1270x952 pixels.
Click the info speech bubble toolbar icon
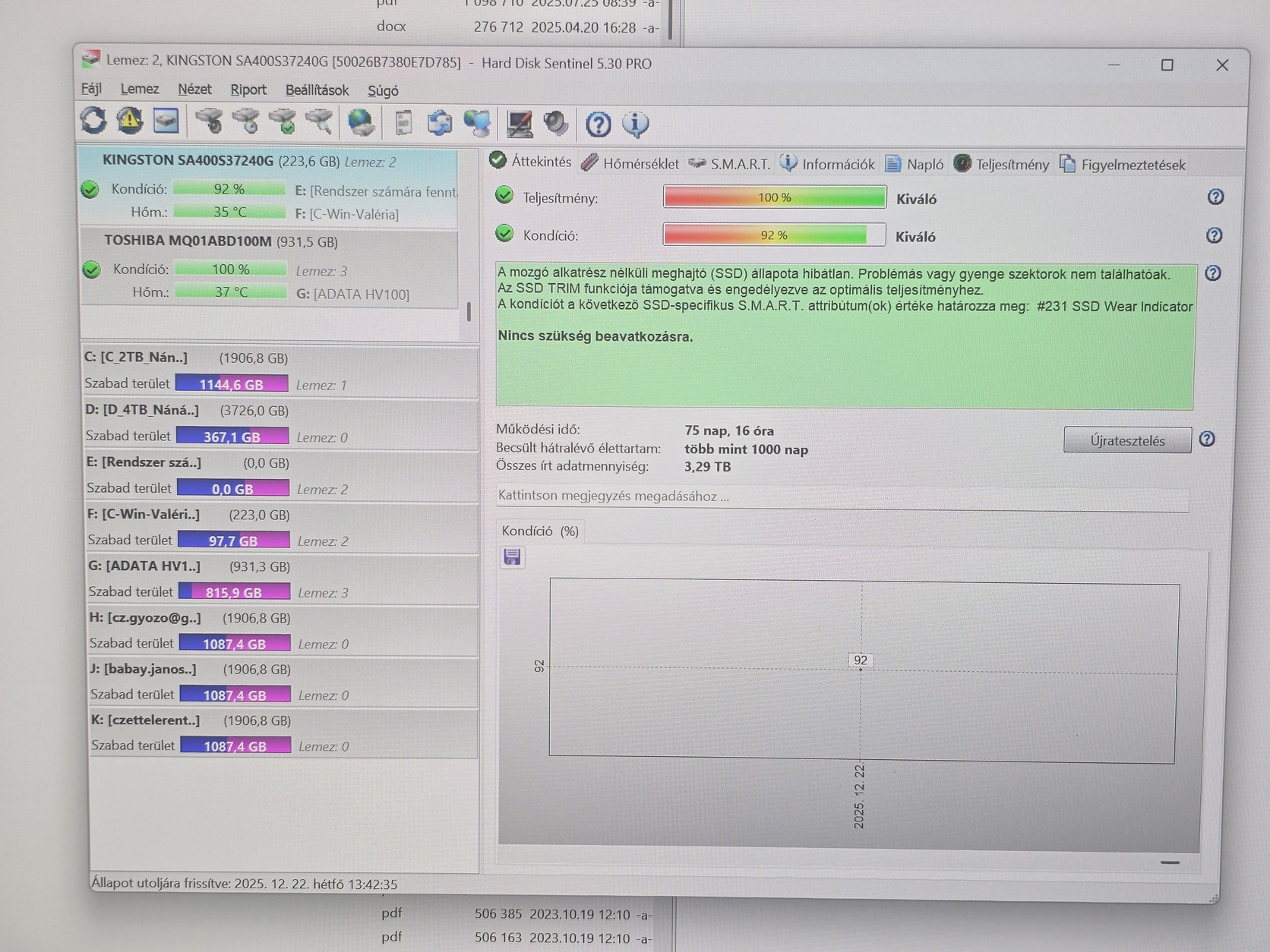pyautogui.click(x=636, y=125)
